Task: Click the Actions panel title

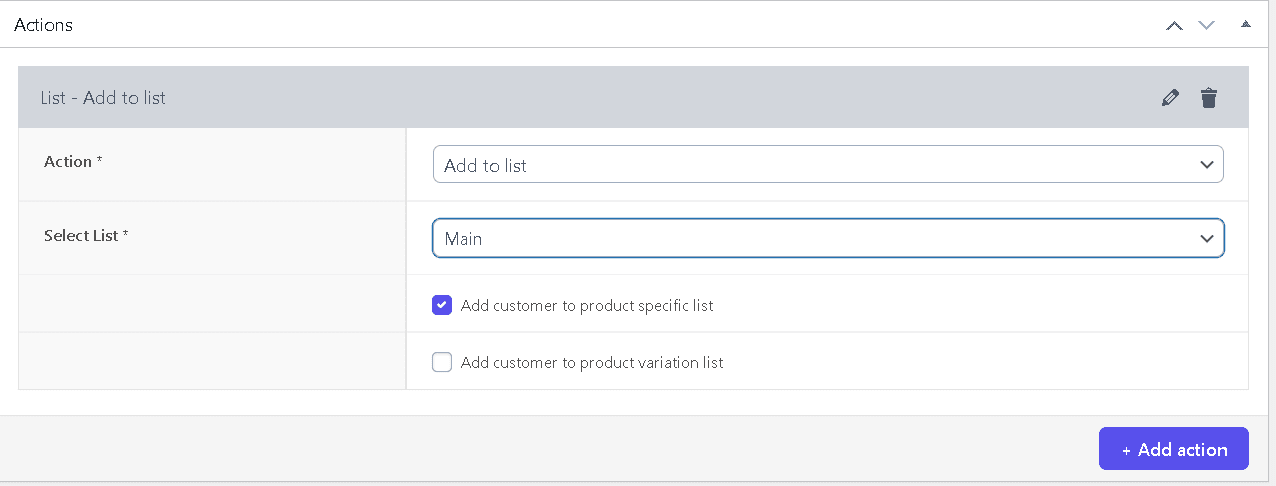Action: click(x=43, y=25)
